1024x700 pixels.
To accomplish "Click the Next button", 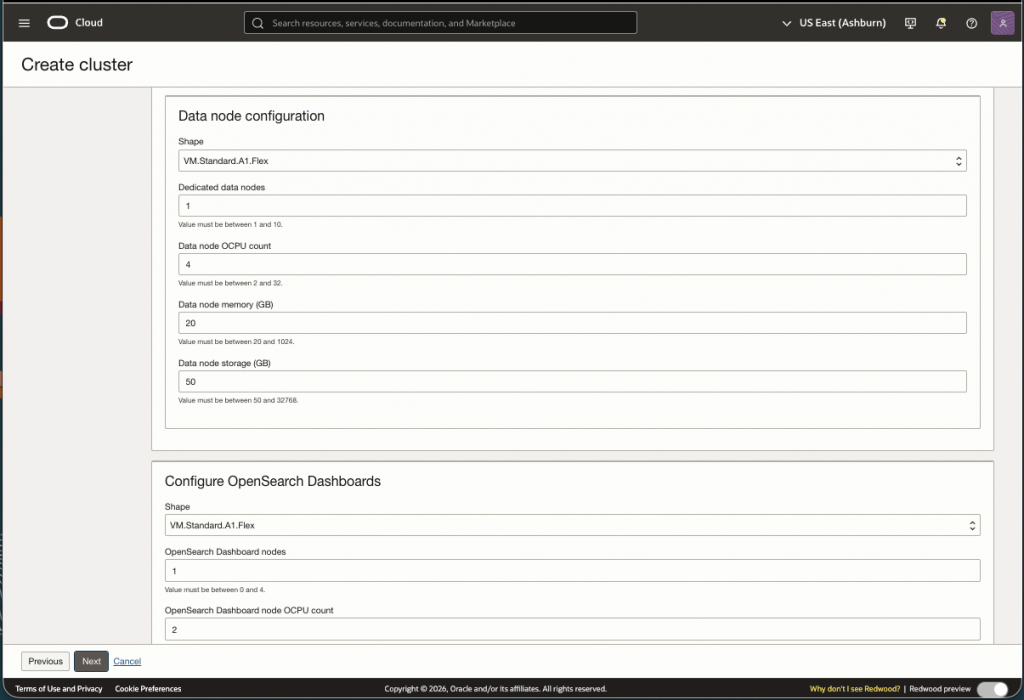I will (91, 661).
